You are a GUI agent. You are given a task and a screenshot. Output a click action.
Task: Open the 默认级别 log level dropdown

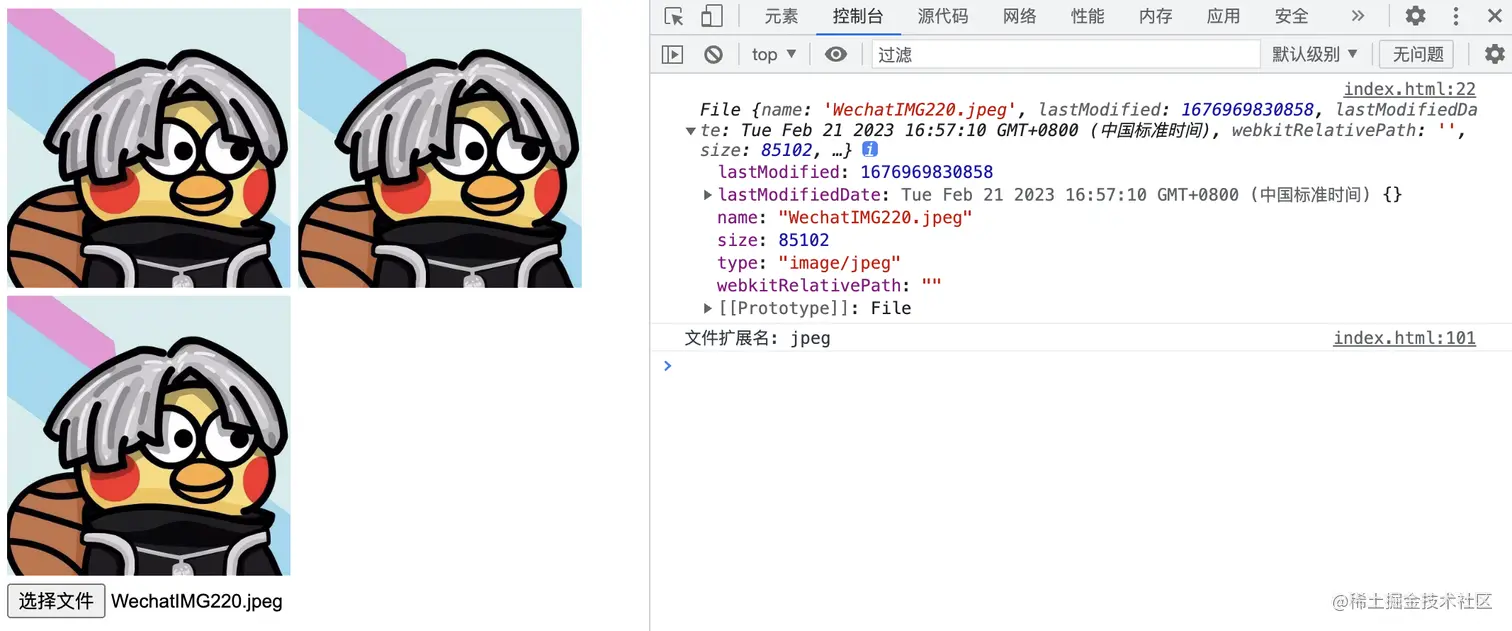pos(1315,54)
